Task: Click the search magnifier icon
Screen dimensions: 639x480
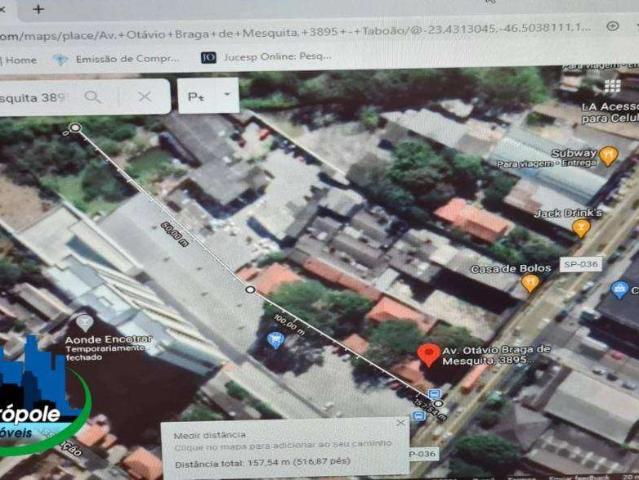Action: coord(93,97)
